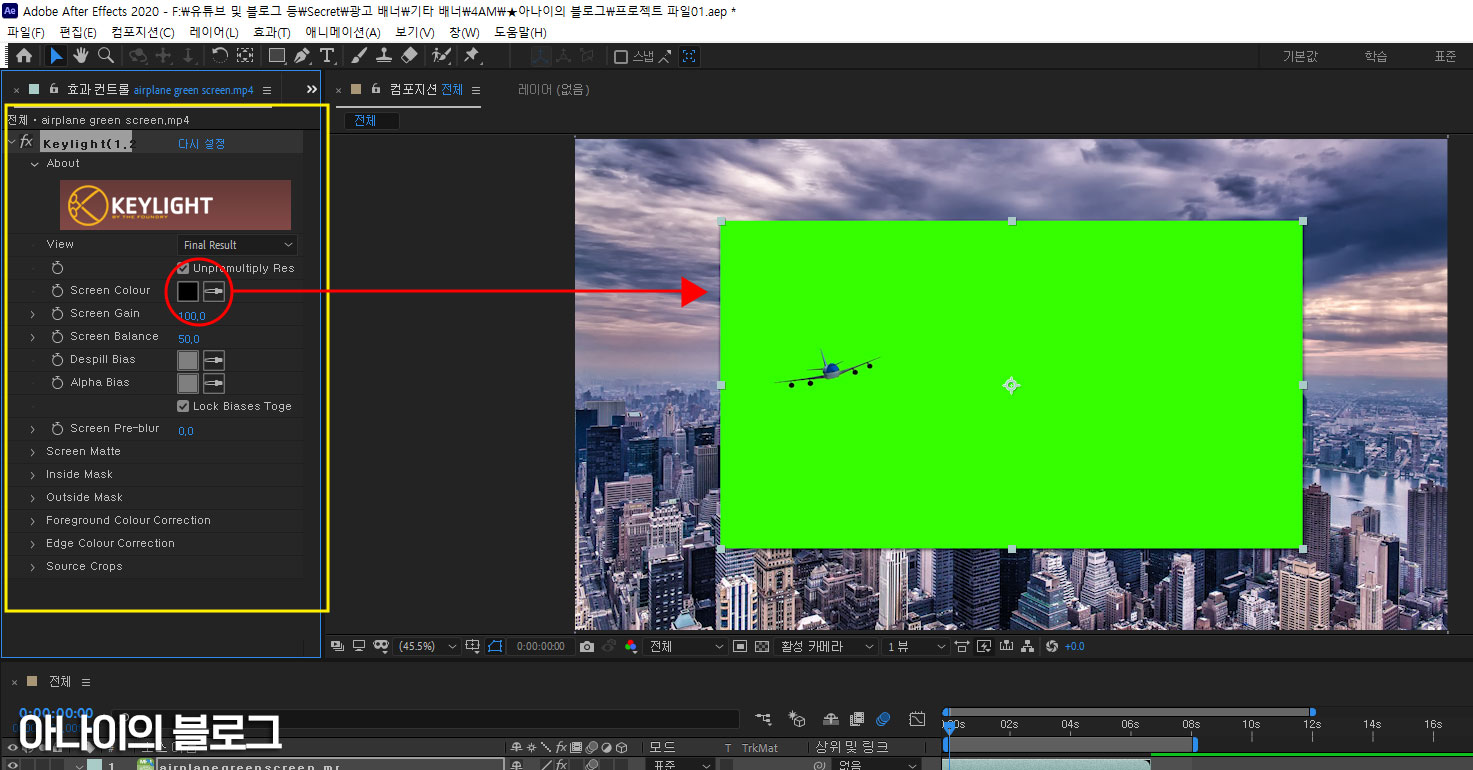Expand the Screen Matte section
Screen dimensions: 1473x770
33,452
